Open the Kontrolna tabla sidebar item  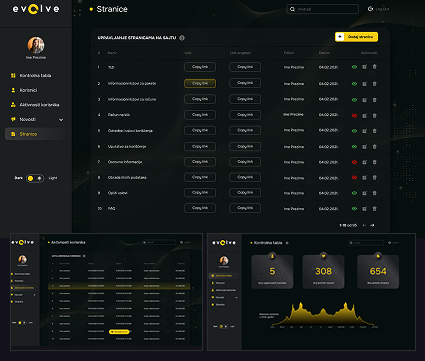(31, 76)
